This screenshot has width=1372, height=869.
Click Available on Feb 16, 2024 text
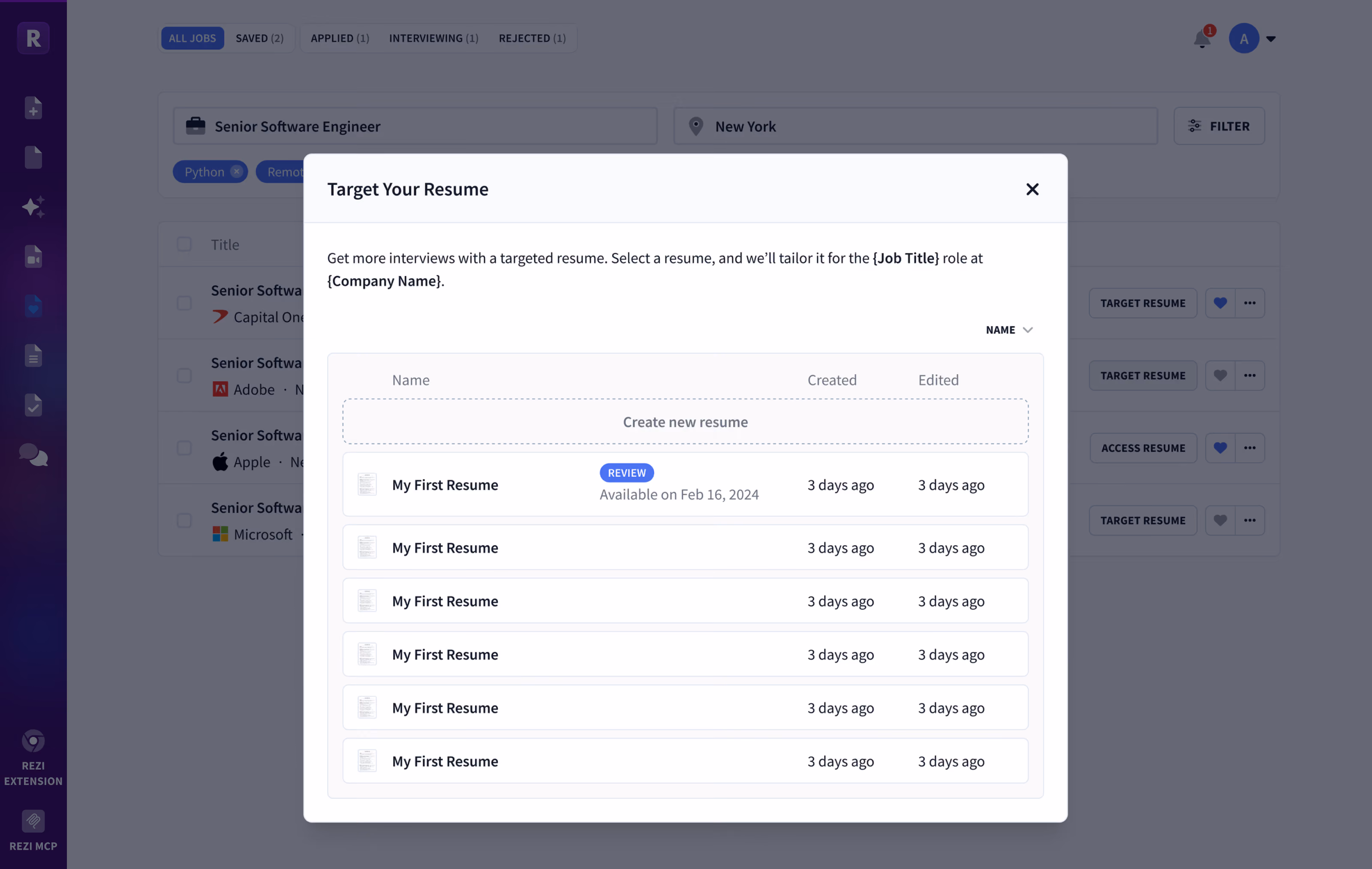pos(679,495)
